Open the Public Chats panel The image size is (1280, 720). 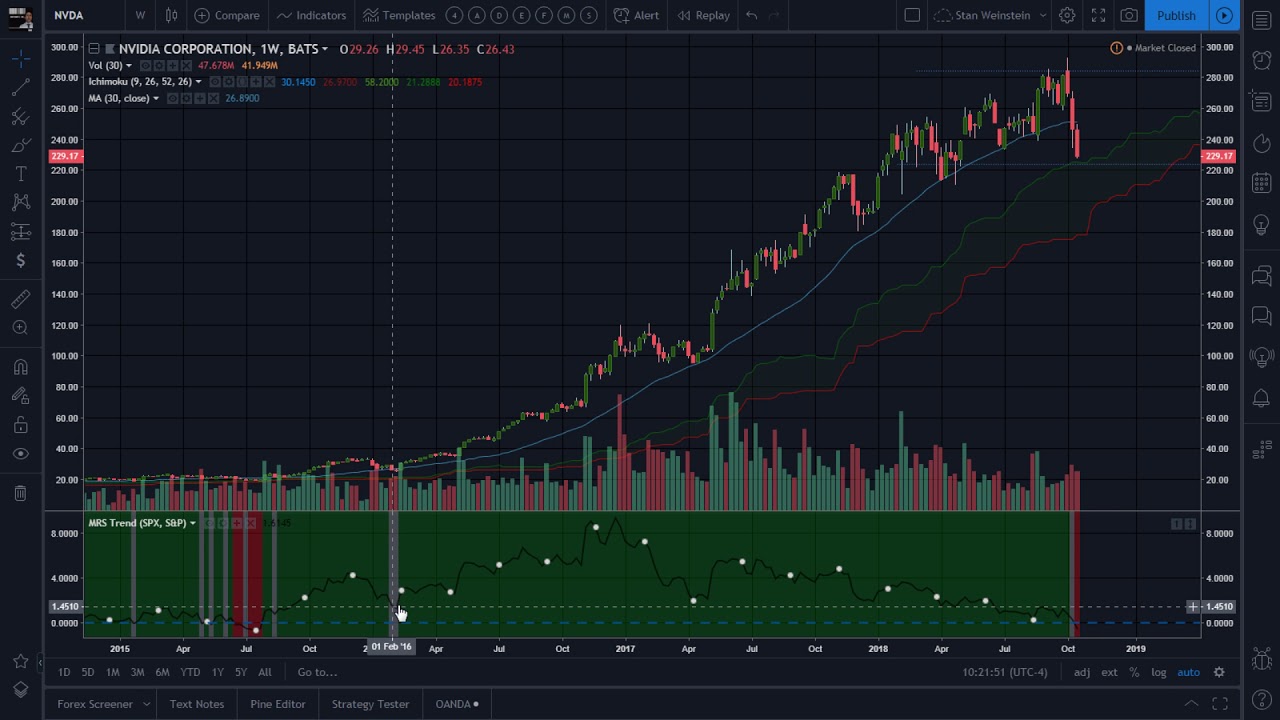[1262, 275]
